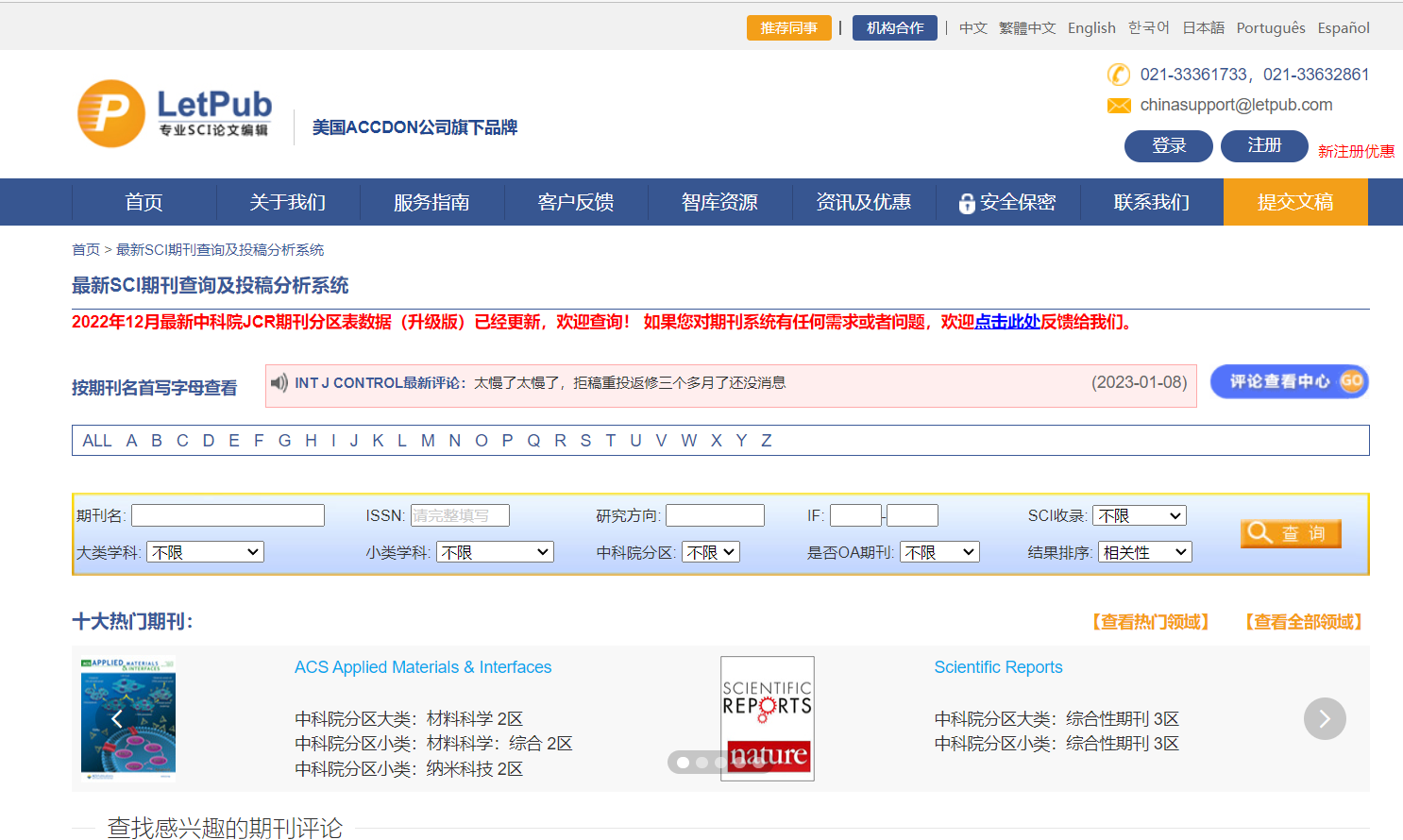The image size is (1403, 840).
Task: Click 首页 in the breadcrumb
Action: (x=86, y=249)
